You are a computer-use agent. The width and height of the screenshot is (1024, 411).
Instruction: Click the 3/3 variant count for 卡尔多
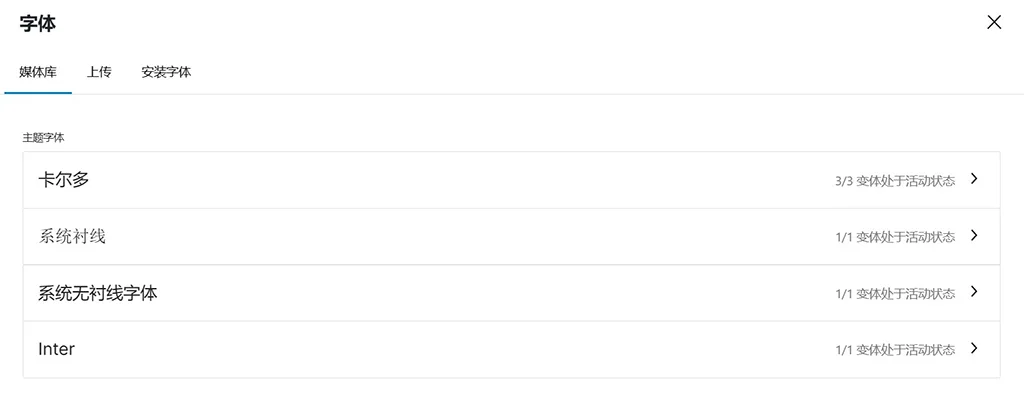843,181
